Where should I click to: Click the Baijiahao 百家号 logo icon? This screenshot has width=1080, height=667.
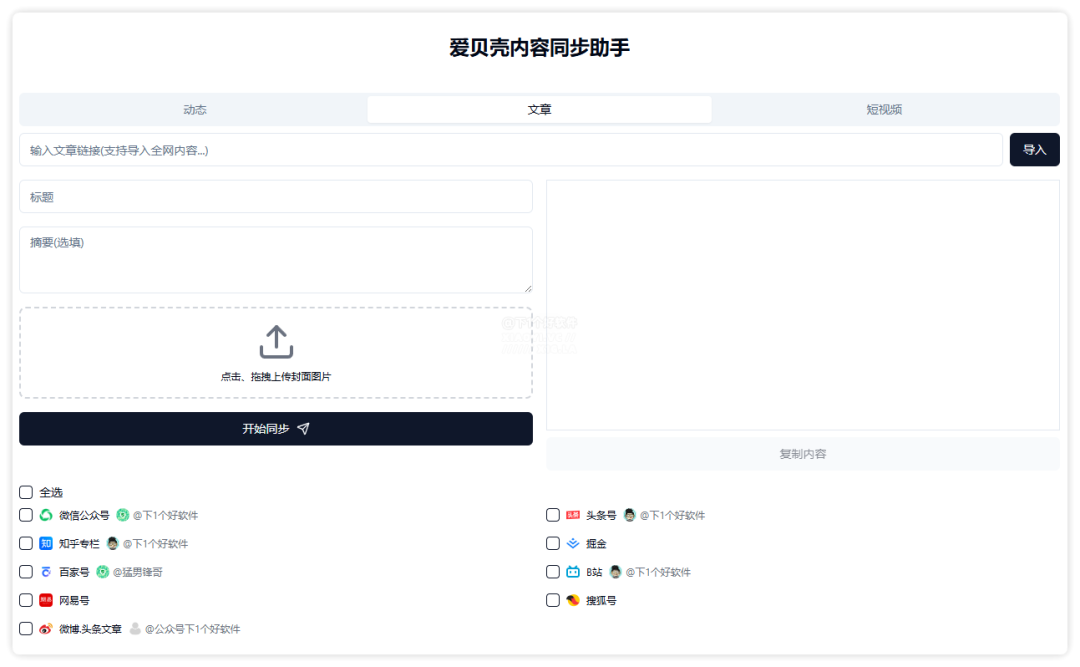[x=46, y=572]
